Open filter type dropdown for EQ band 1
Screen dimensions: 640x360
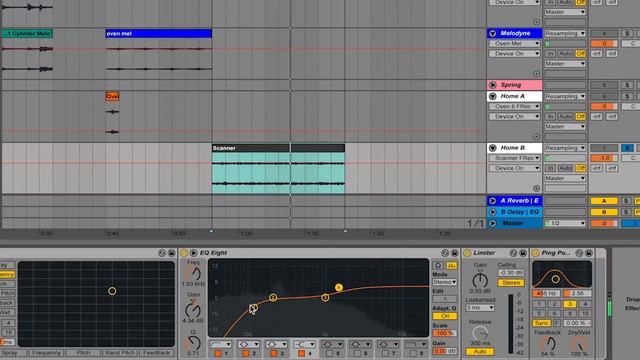click(221, 344)
